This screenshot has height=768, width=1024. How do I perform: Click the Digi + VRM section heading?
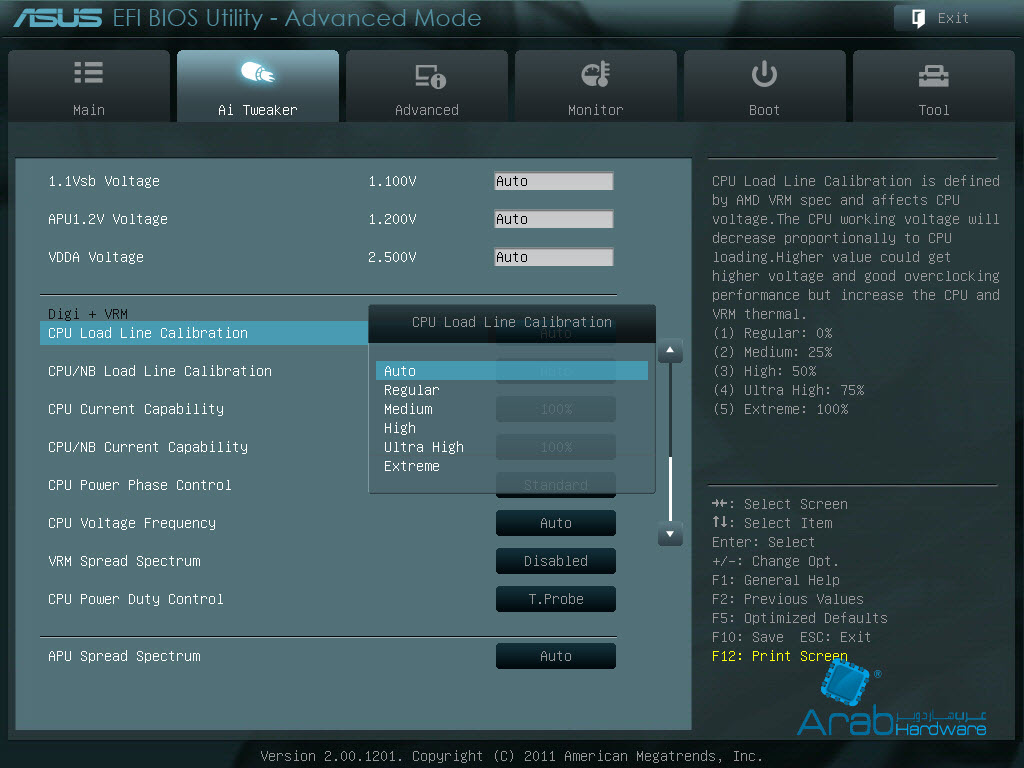coord(88,313)
